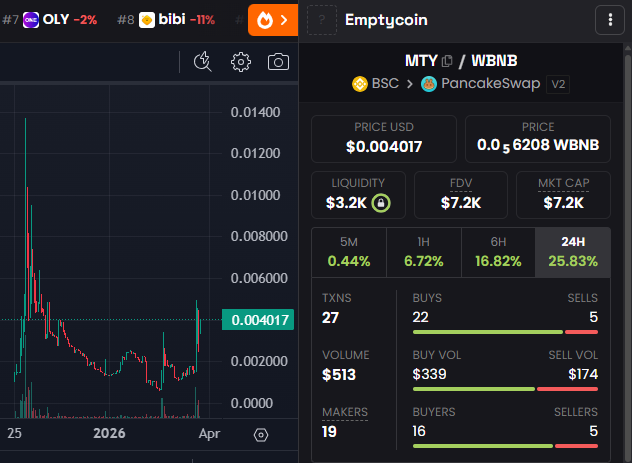Image resolution: width=632 pixels, height=463 pixels.
Task: Click the Apr label on time axis
Action: click(x=209, y=433)
